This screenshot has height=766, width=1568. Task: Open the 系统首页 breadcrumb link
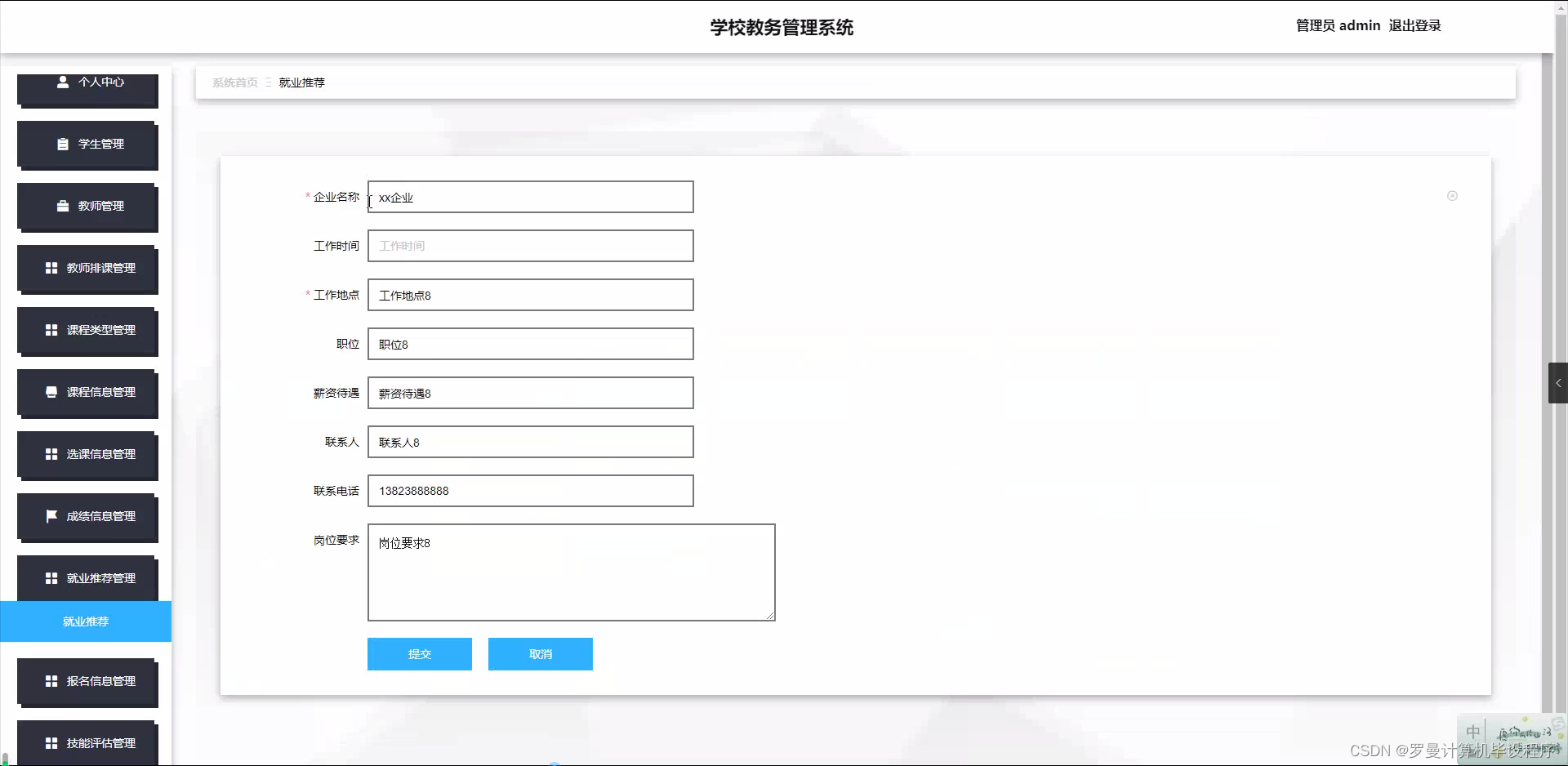234,82
